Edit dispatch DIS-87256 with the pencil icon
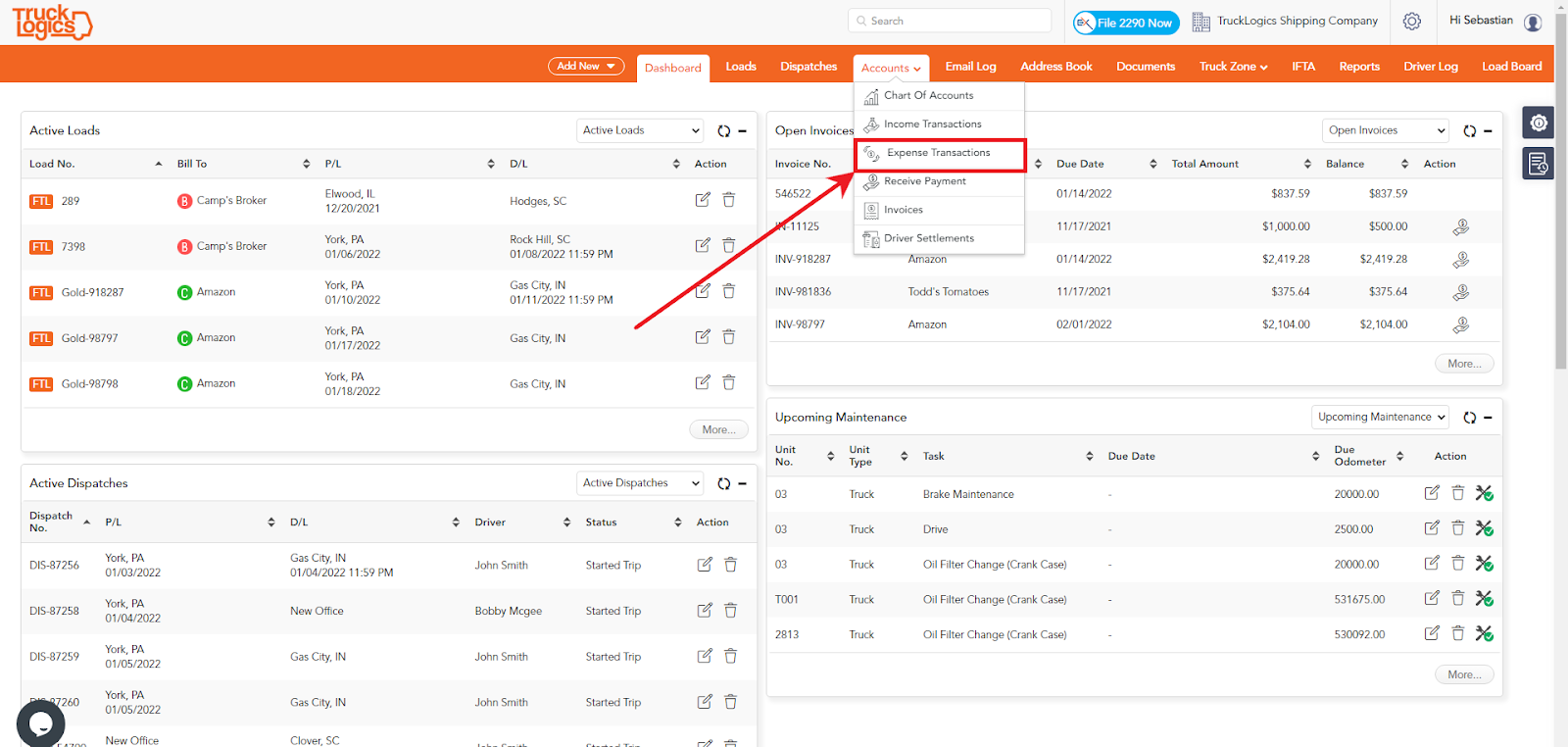 (x=705, y=565)
